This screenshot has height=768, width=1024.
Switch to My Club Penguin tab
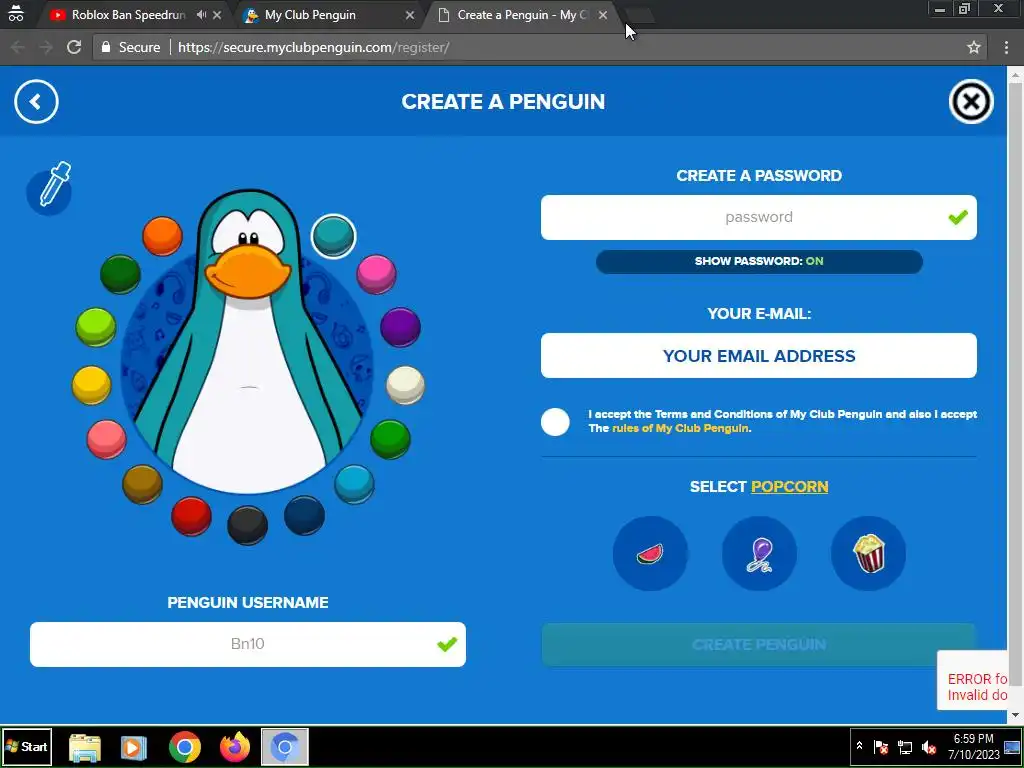[x=310, y=15]
